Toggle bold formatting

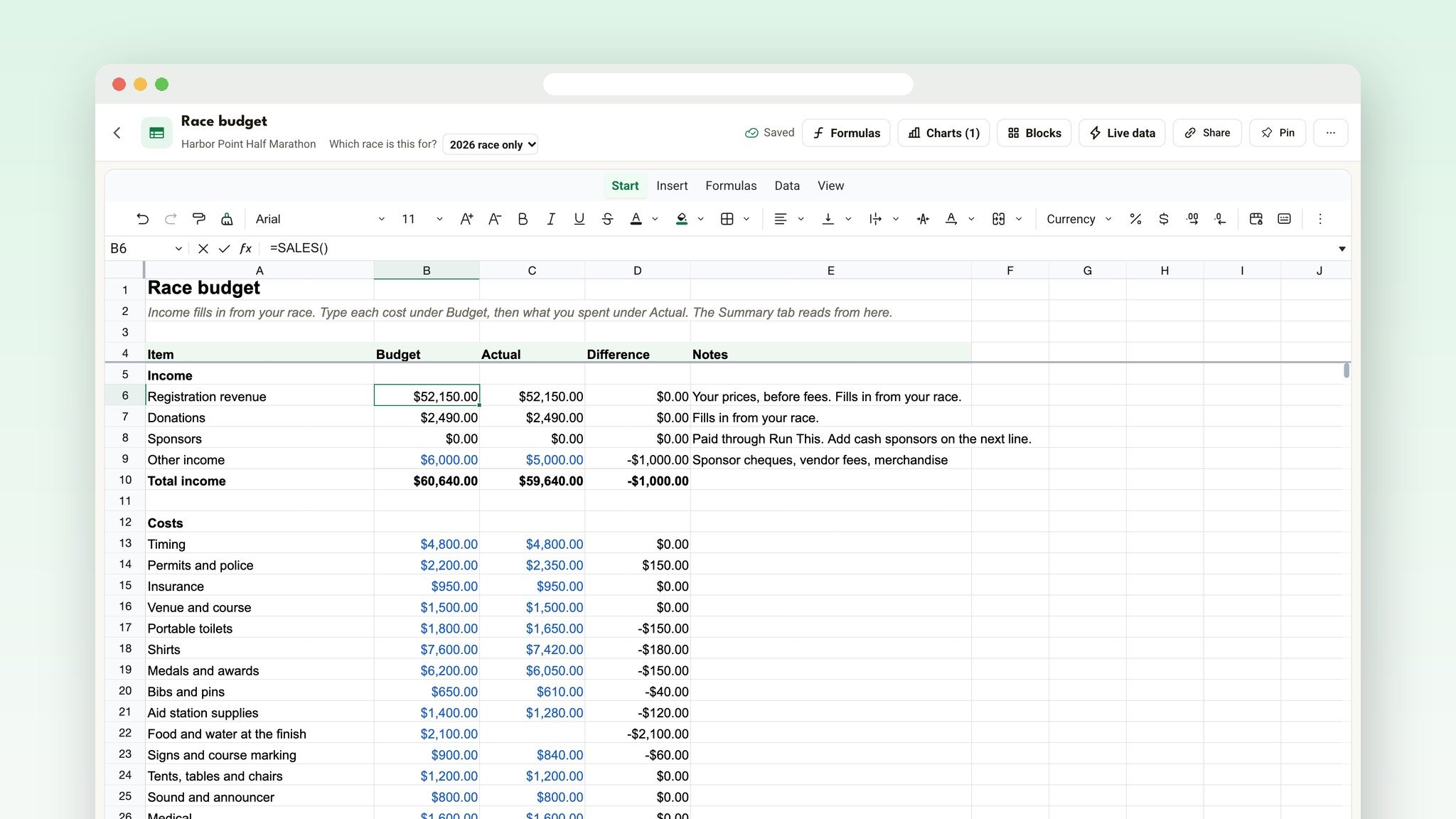[x=523, y=219]
